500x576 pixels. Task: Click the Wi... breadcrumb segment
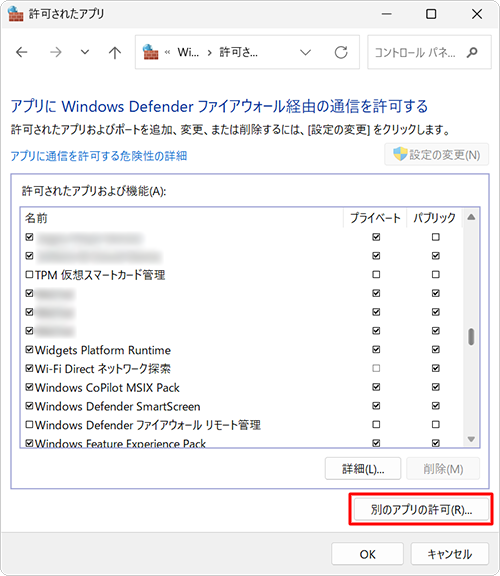[x=188, y=53]
